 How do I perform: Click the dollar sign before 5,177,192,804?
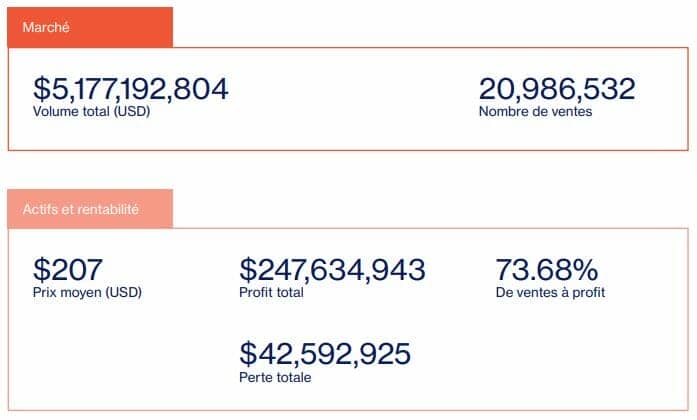click(x=41, y=89)
